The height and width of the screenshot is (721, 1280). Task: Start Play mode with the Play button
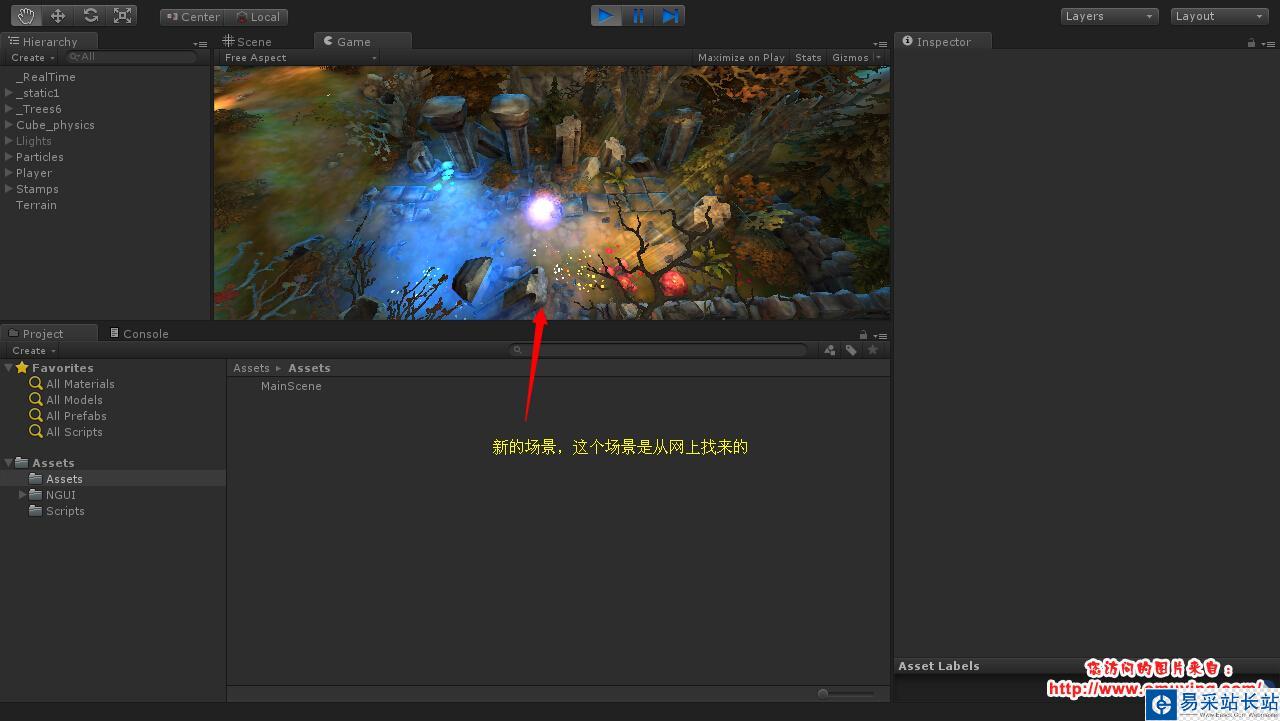[606, 16]
